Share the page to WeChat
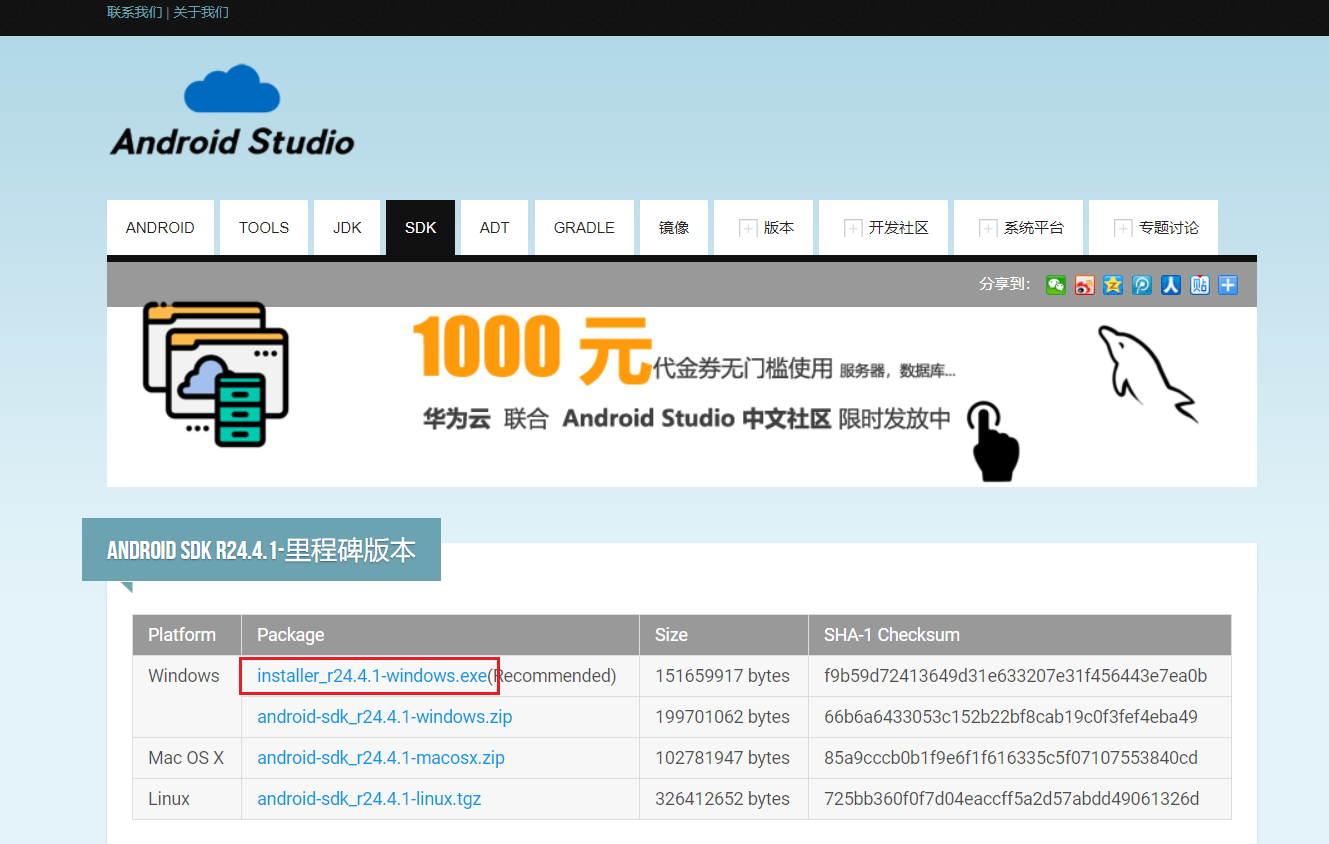This screenshot has height=844, width=1329. (x=1055, y=285)
